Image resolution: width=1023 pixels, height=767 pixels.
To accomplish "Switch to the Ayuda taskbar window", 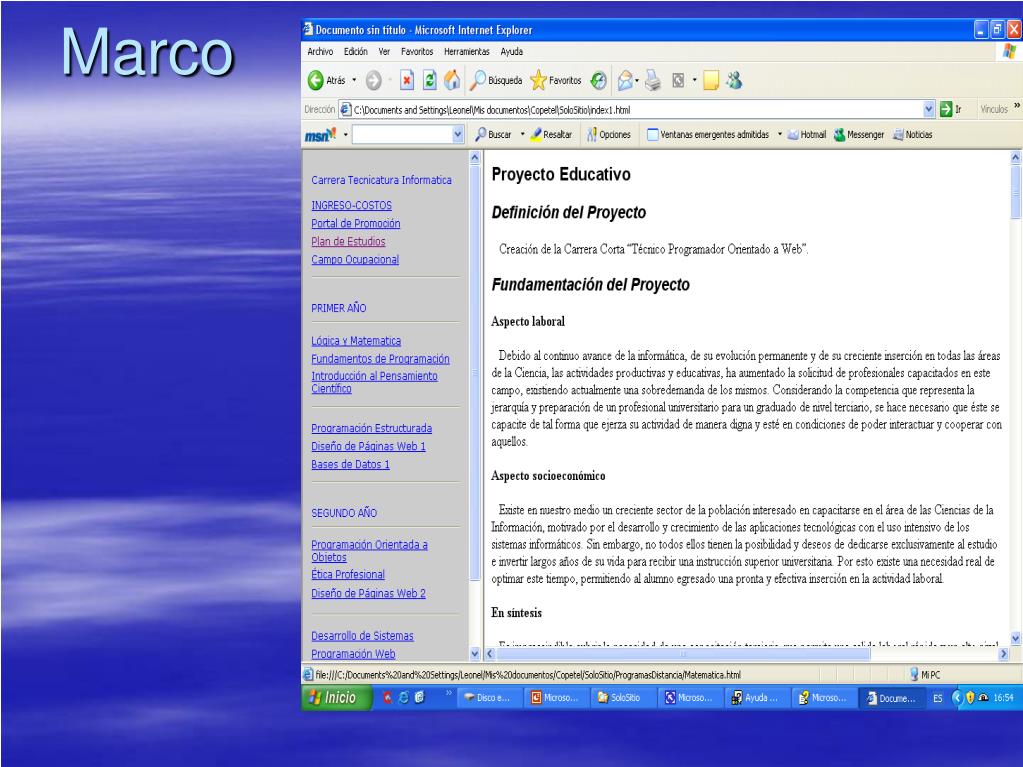I will [x=755, y=697].
